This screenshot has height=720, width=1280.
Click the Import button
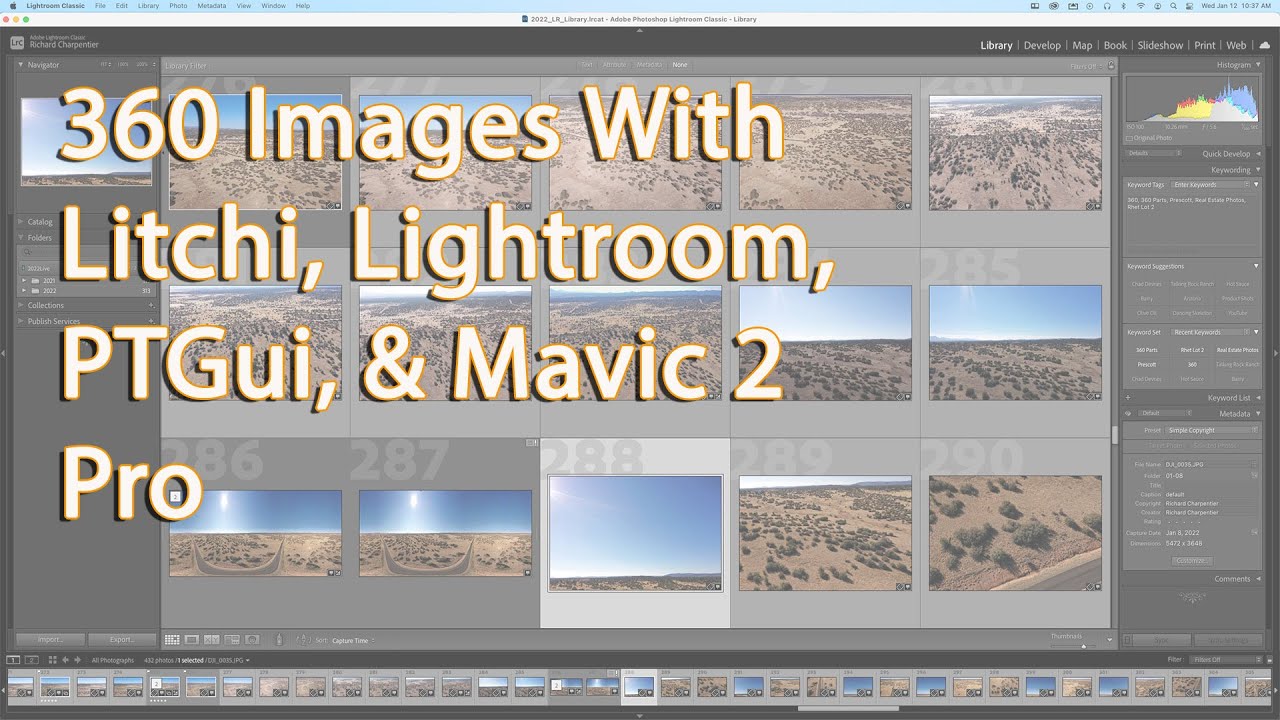coord(50,640)
